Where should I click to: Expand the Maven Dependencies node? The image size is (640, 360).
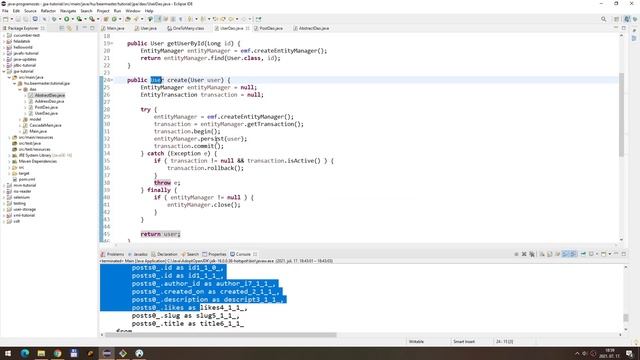click(9, 162)
